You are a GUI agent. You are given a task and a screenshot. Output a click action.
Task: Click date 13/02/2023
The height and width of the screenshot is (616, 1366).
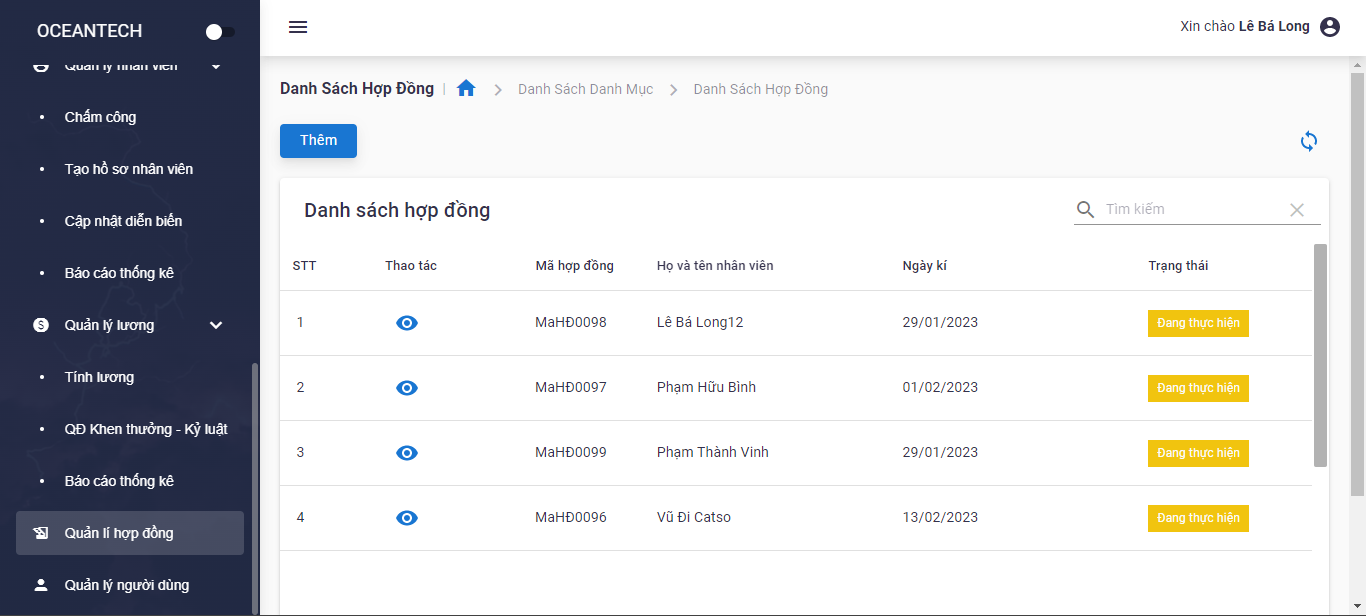point(940,518)
